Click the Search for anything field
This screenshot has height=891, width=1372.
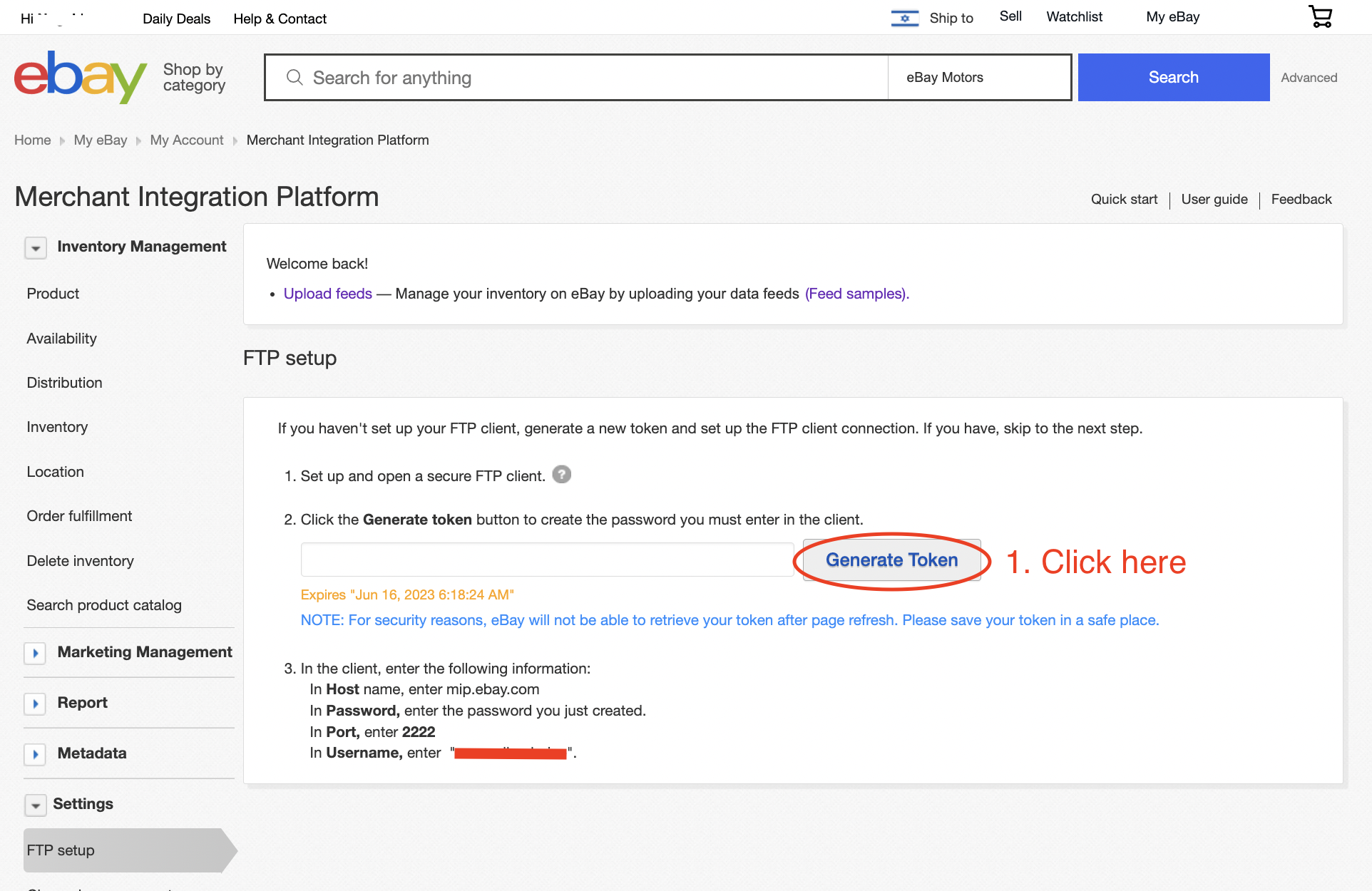576,77
